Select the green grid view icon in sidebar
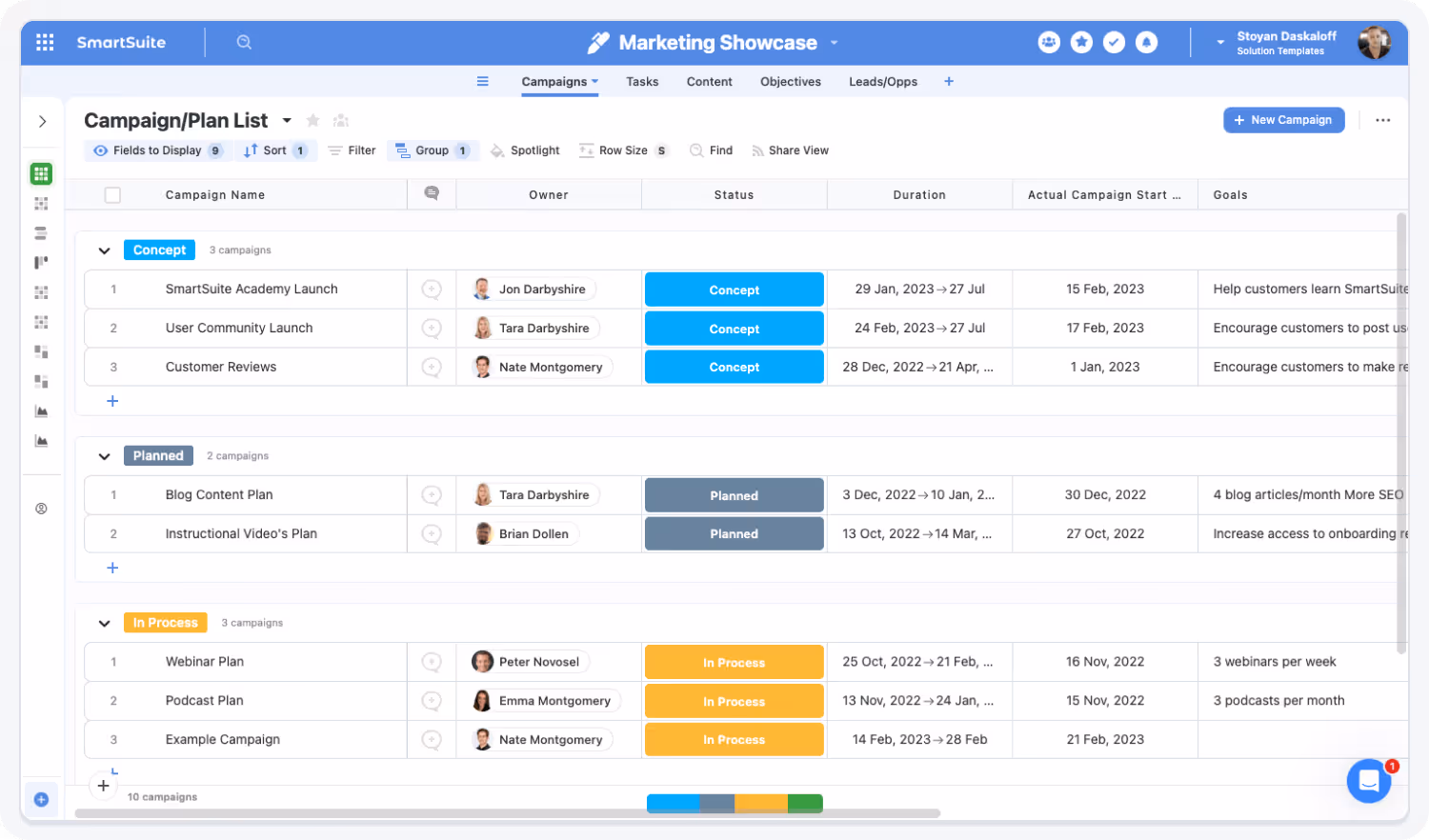This screenshot has height=840, width=1429. [x=41, y=173]
